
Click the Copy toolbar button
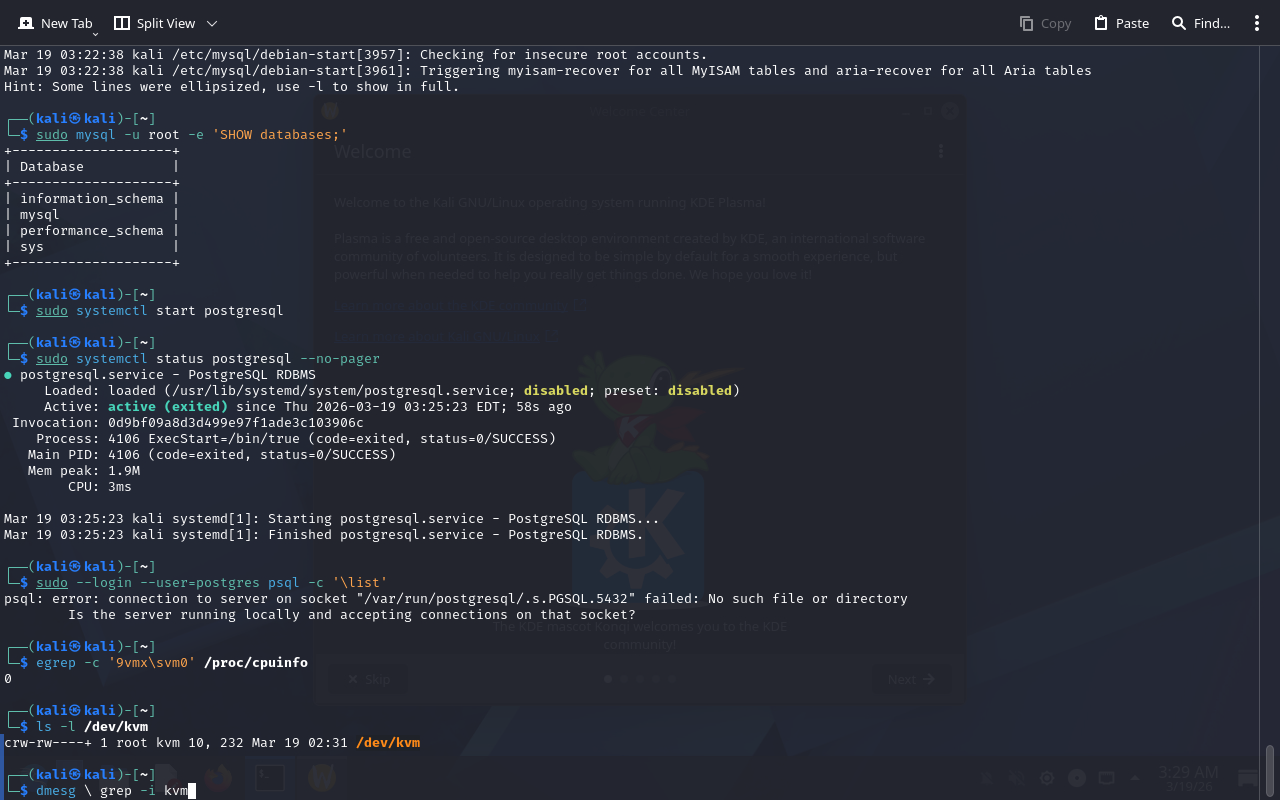point(1045,23)
